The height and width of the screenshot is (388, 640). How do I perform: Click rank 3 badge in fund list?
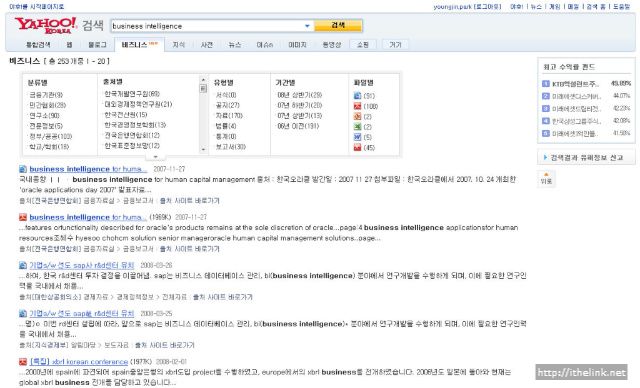[x=546, y=109]
